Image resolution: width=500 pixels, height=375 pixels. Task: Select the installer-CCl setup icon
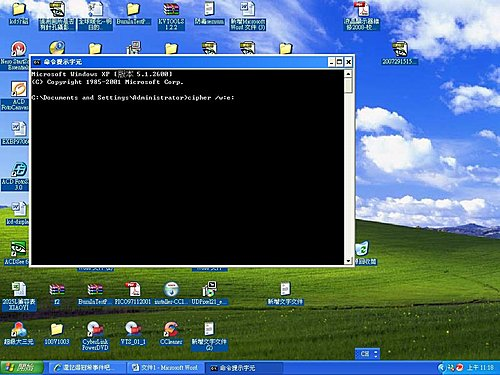[171, 293]
